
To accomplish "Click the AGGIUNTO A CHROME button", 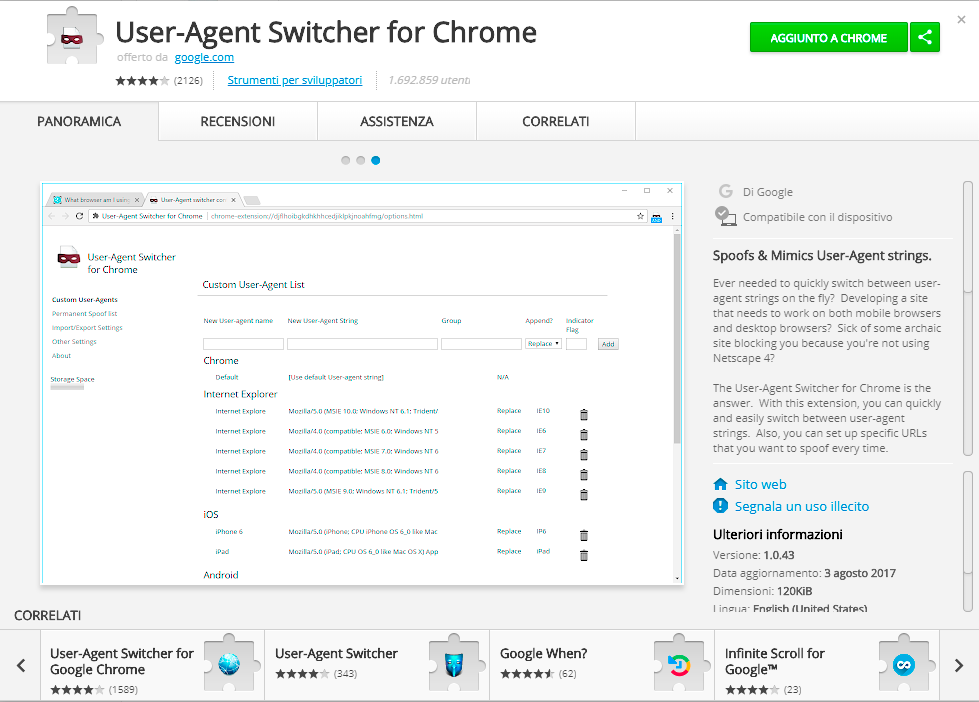I will (x=828, y=36).
